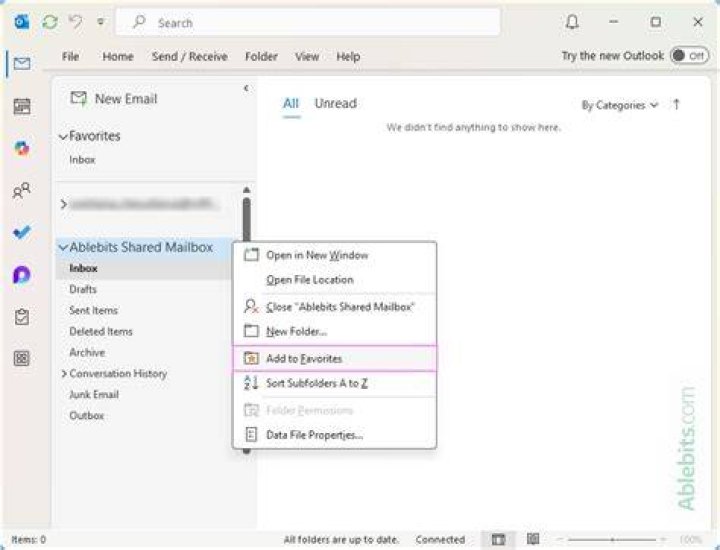Click the Send/Receive All Folders sync icon
The image size is (720, 550).
tap(50, 22)
